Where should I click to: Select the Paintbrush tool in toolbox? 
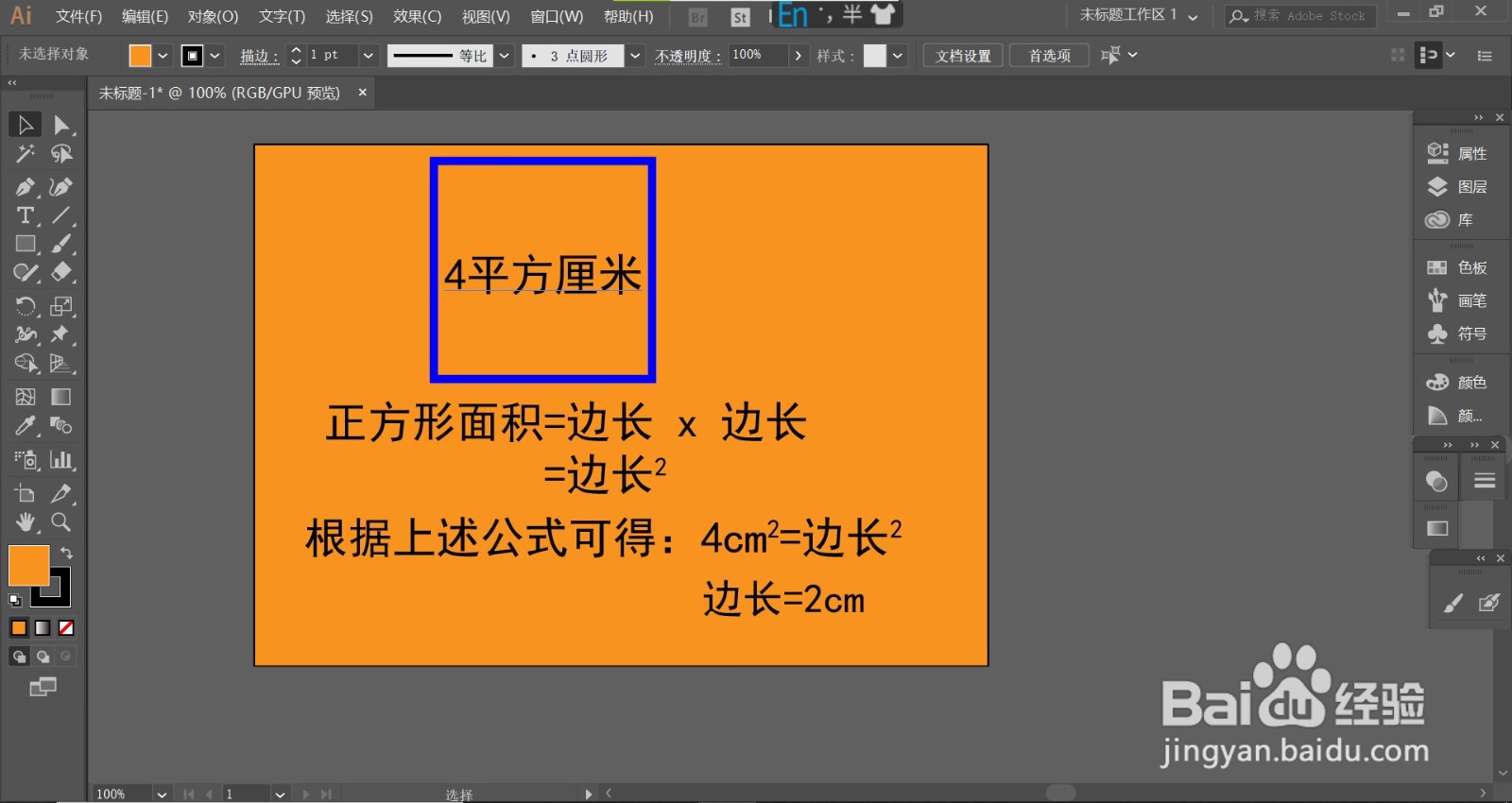pyautogui.click(x=61, y=244)
